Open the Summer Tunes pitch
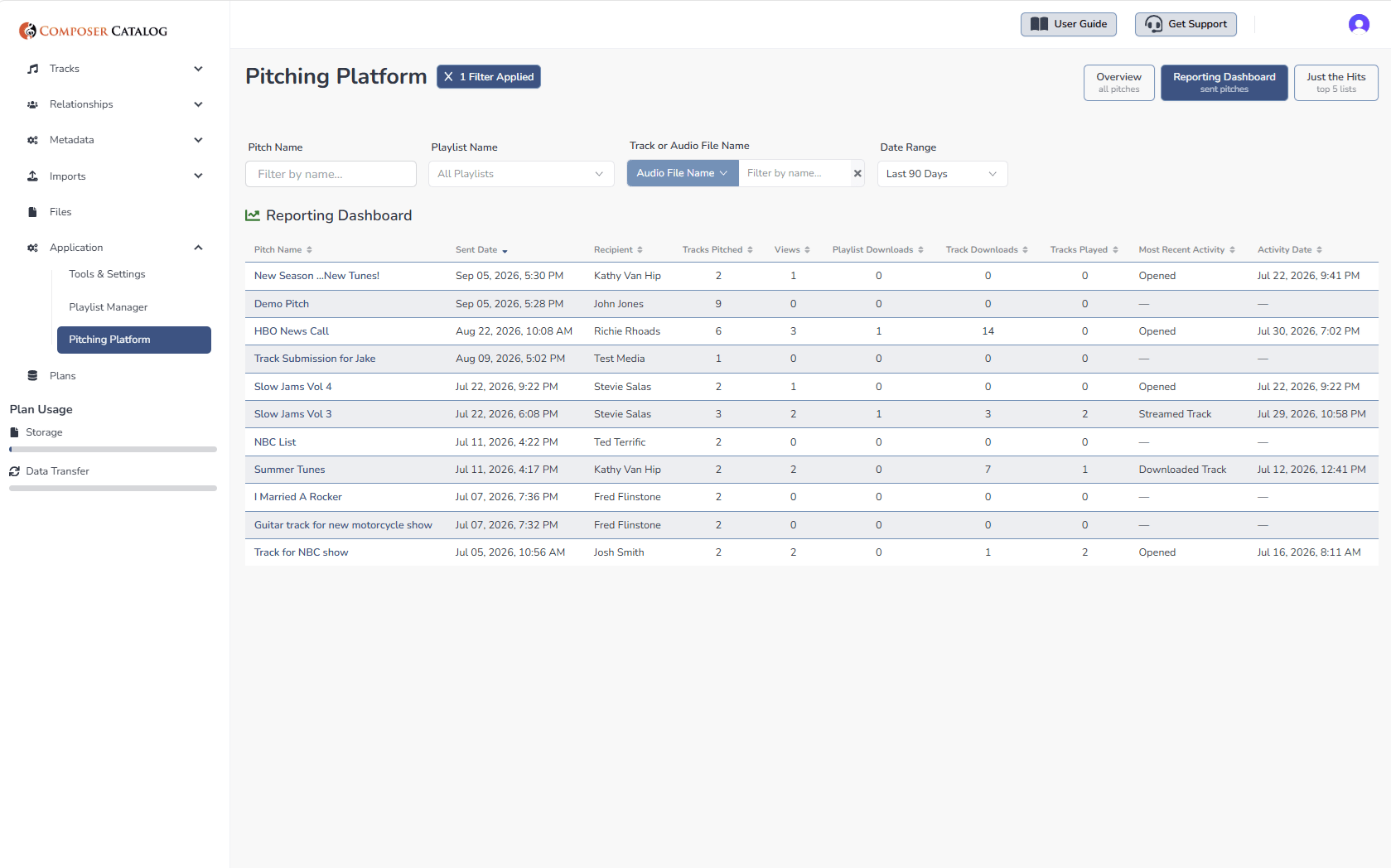Screen dimensions: 1391x868 (x=289, y=470)
